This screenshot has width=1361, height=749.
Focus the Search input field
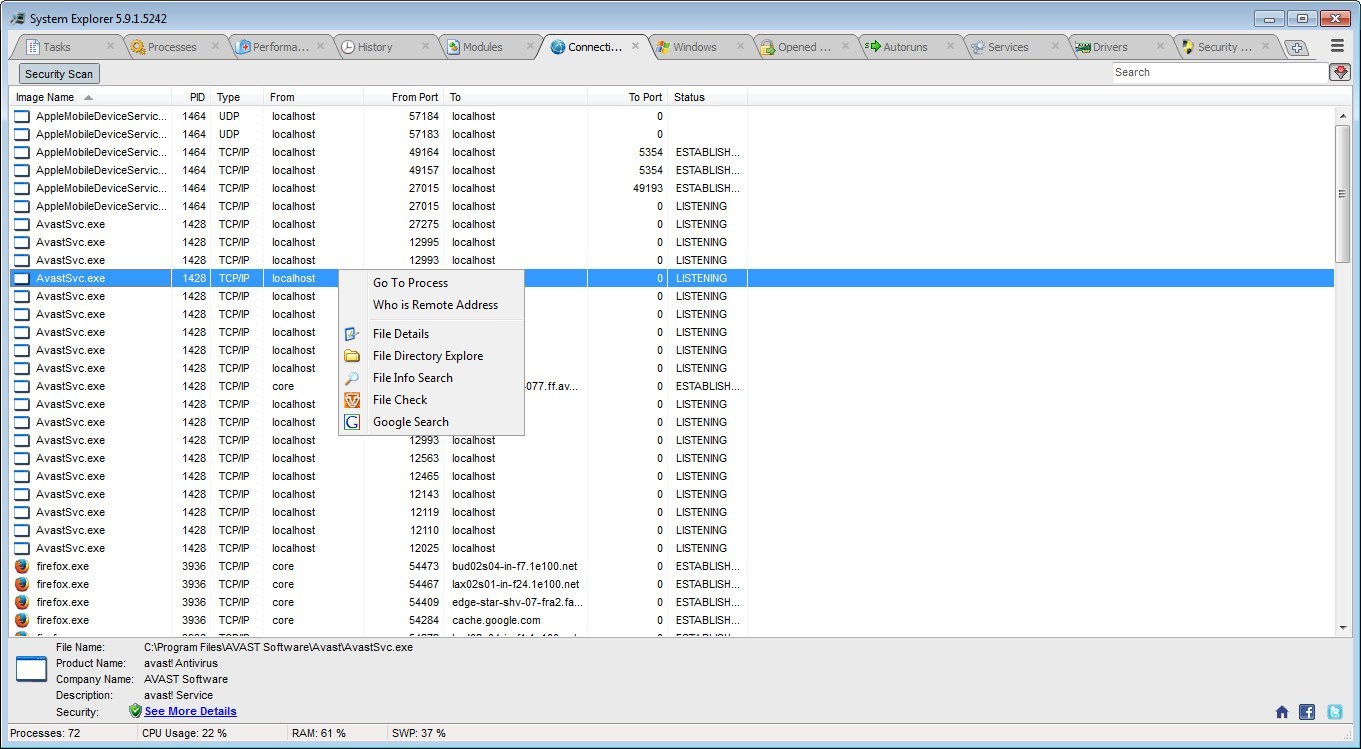tap(1219, 72)
